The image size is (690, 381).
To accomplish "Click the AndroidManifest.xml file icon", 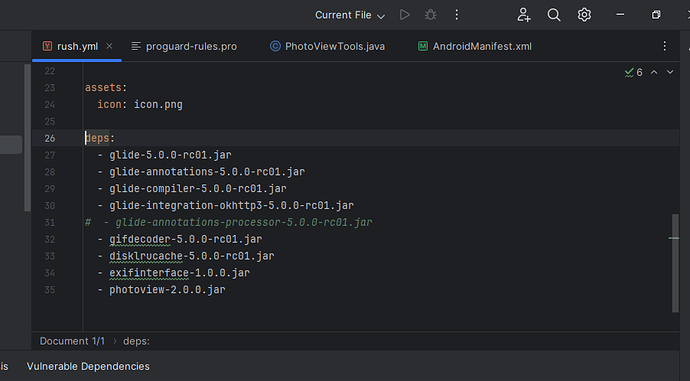I will pyautogui.click(x=422, y=46).
